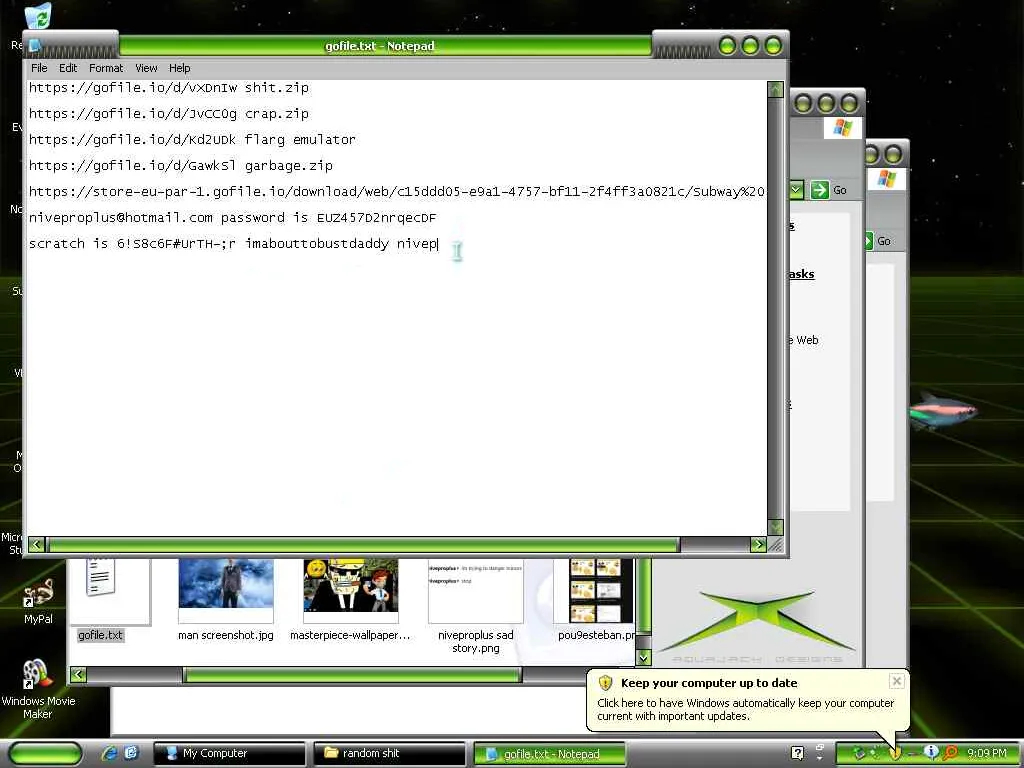Click the Quick Launch icon beside Internet Explorer
The width and height of the screenshot is (1024, 768).
coord(131,753)
